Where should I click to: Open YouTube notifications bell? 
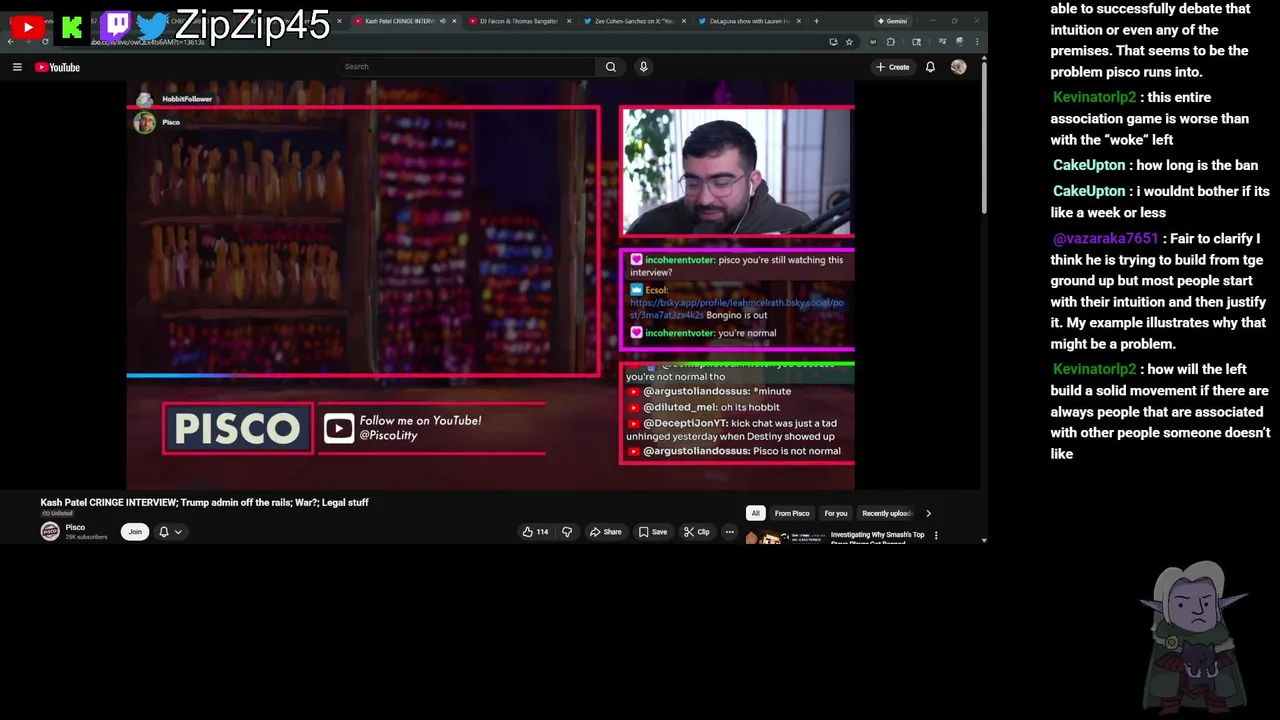tap(930, 67)
